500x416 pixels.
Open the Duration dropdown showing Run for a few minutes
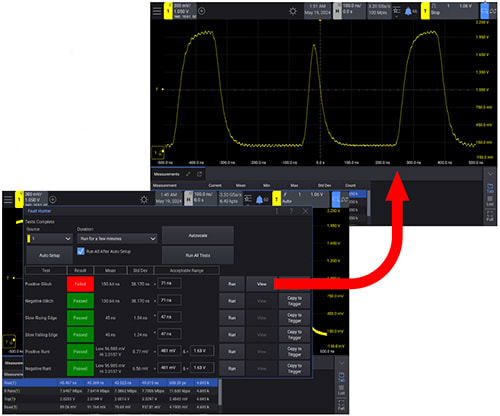[x=117, y=239]
